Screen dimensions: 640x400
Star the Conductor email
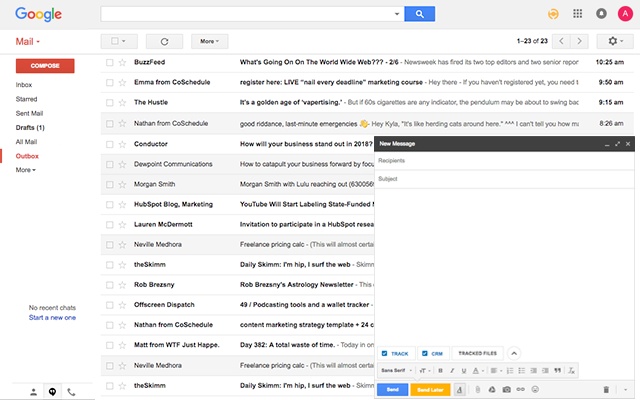(122, 144)
